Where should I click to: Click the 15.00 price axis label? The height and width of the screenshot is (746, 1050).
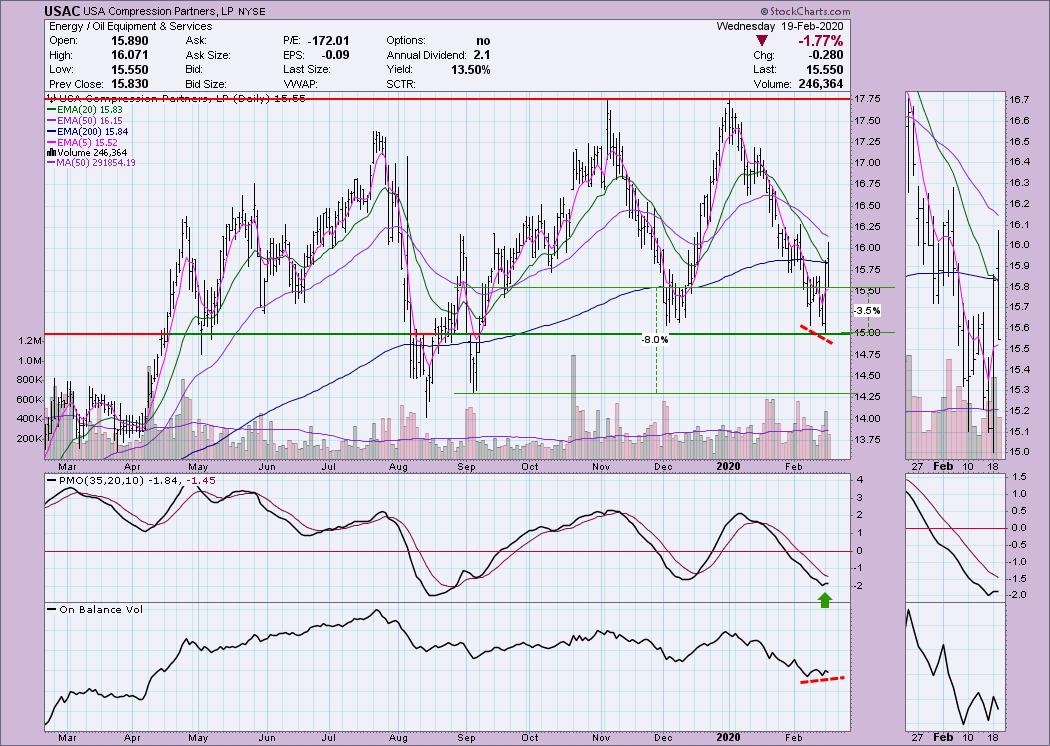[869, 333]
